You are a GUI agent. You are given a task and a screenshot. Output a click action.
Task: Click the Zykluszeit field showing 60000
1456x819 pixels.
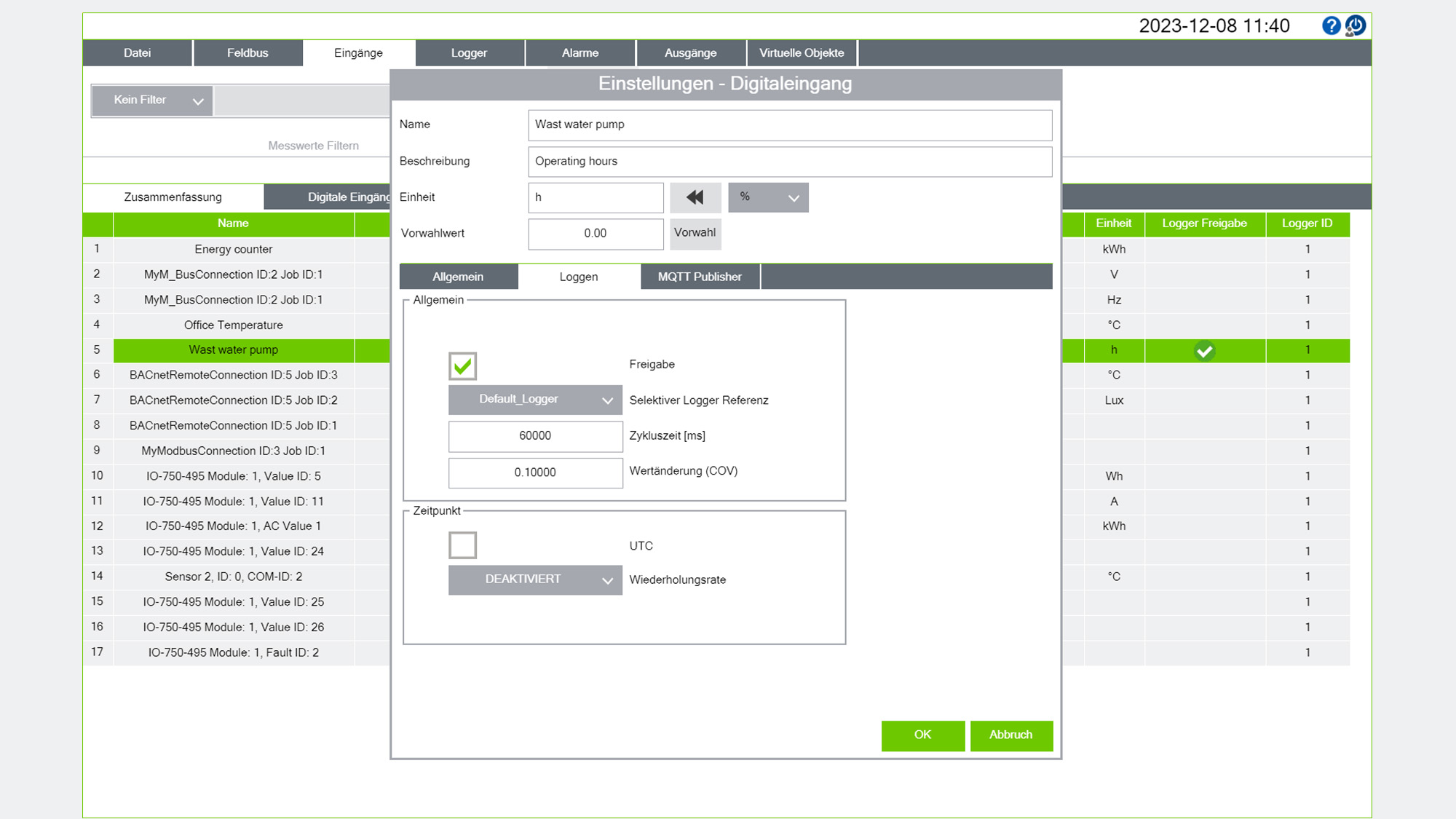tap(535, 436)
